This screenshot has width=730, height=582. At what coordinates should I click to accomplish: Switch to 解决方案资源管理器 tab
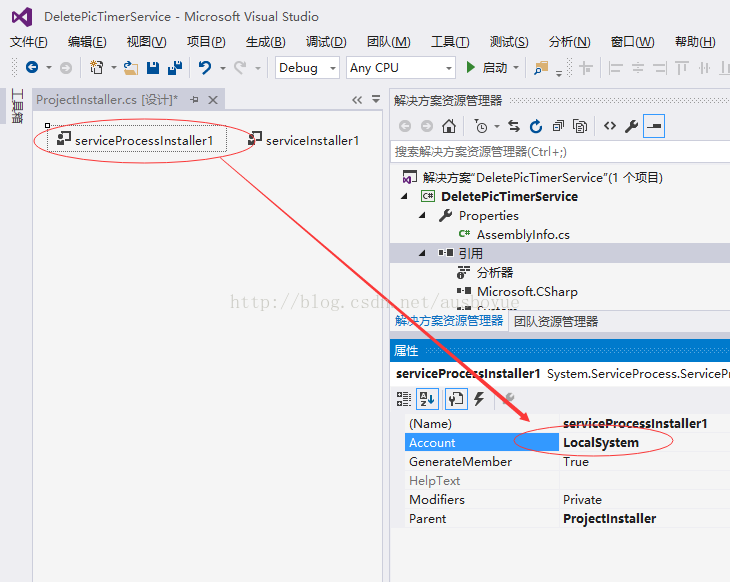449,321
